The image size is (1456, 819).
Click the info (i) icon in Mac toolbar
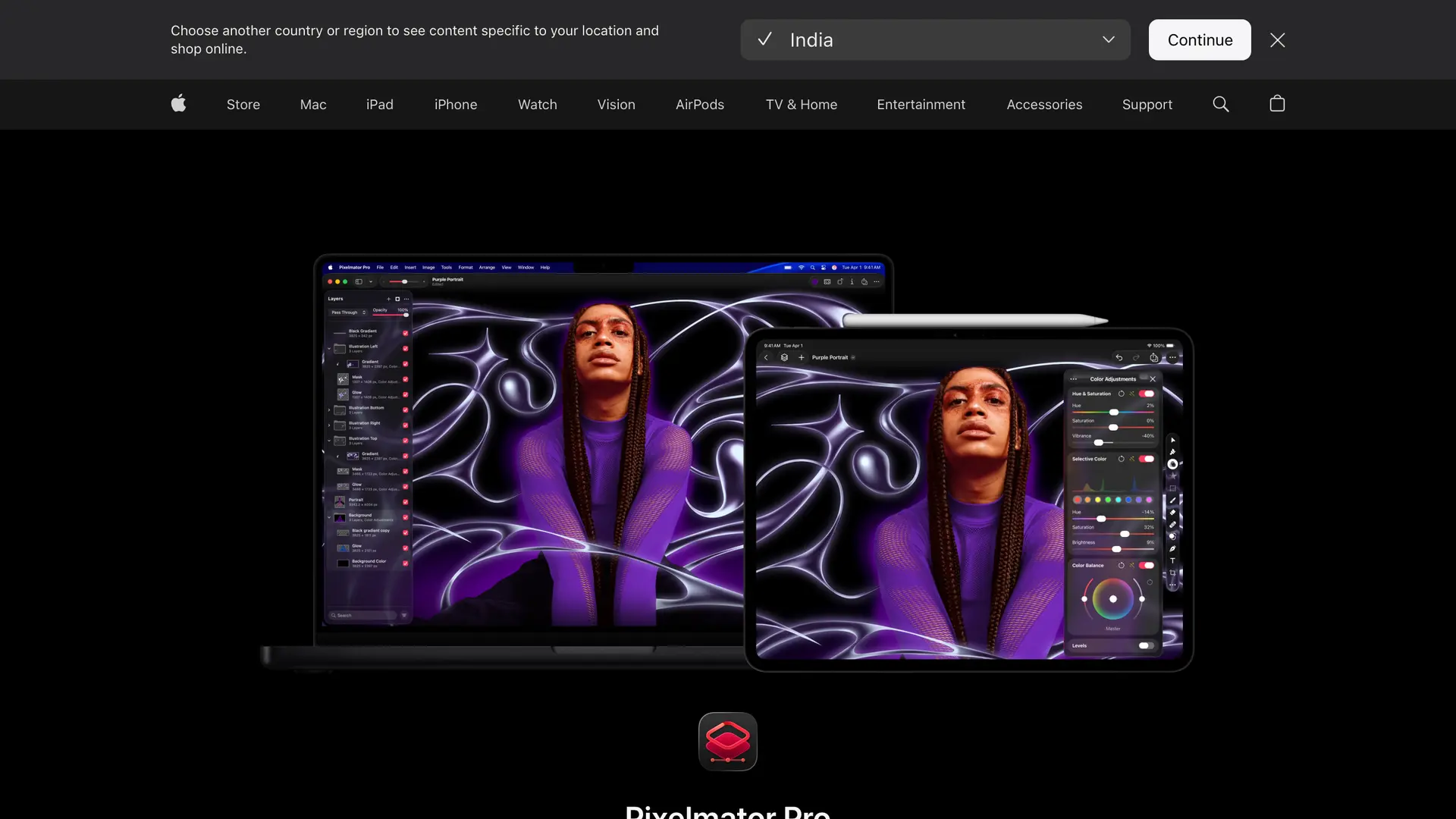pos(852,281)
